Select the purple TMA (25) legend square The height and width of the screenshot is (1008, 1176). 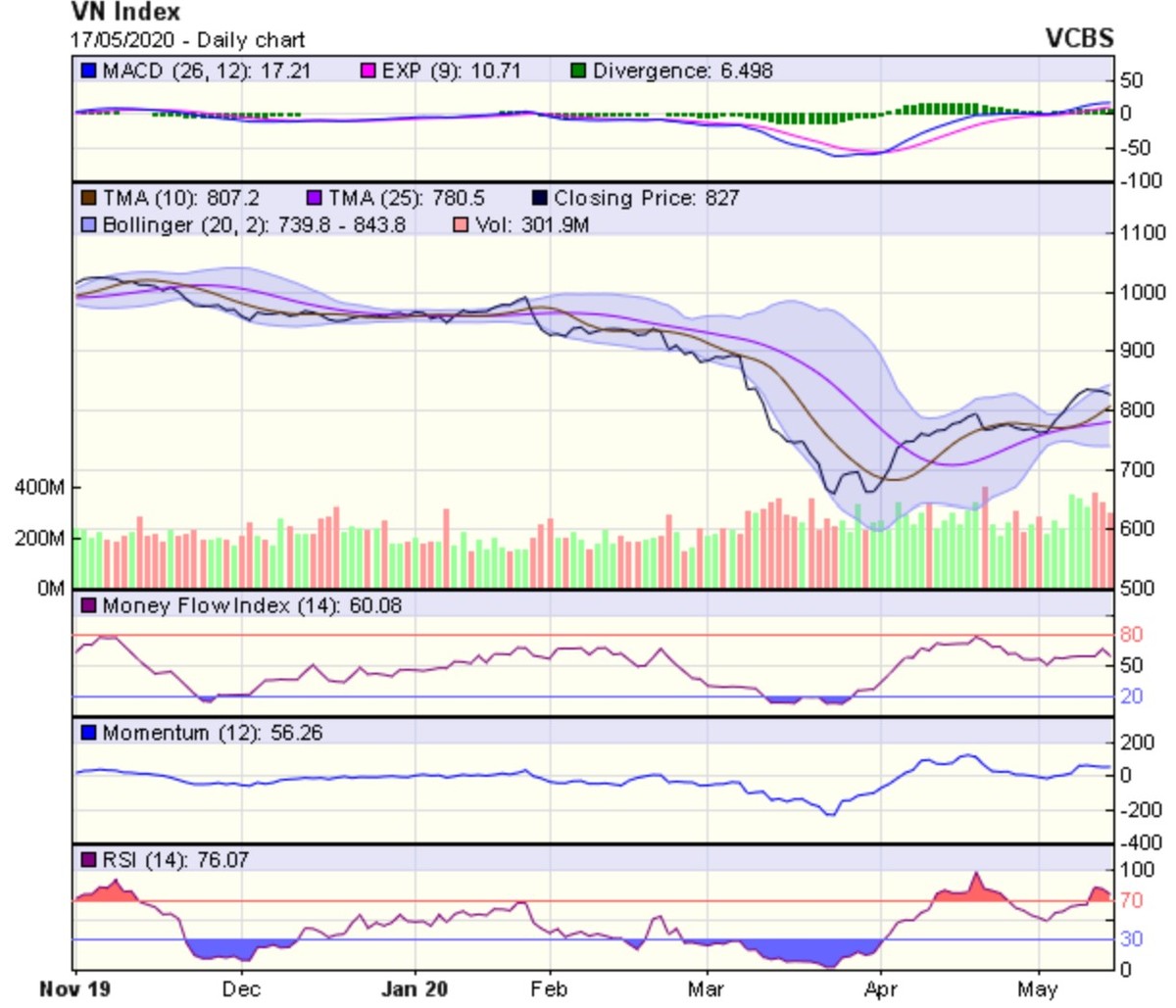[x=315, y=199]
